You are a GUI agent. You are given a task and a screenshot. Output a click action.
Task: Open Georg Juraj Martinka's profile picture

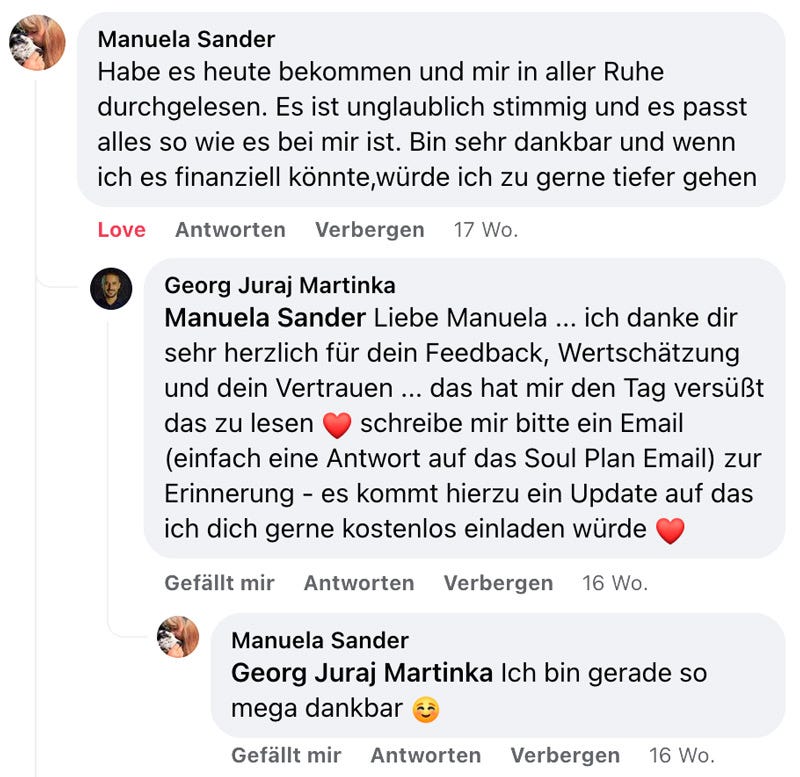coord(111,289)
